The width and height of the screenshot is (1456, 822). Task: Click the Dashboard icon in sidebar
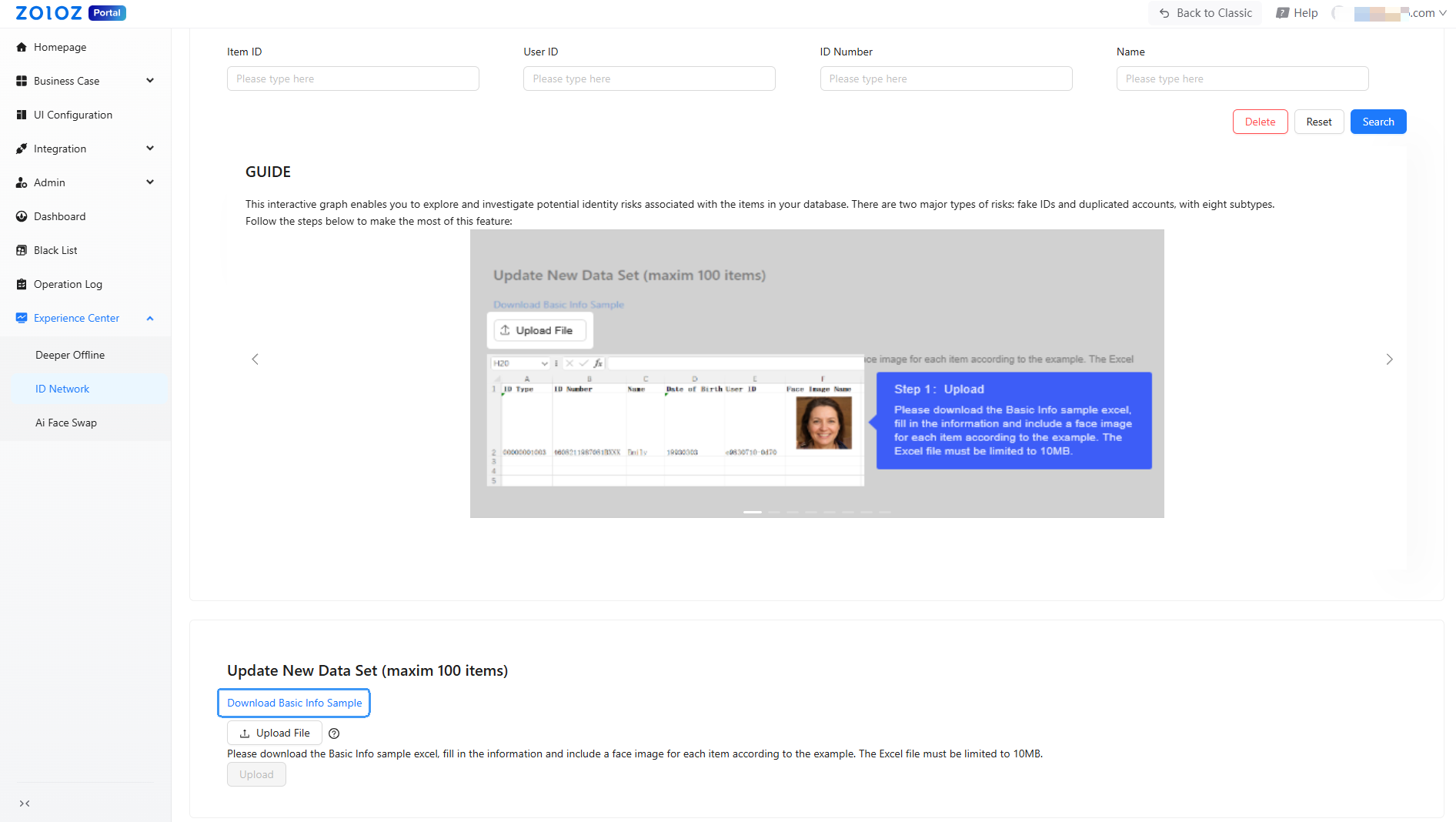22,216
